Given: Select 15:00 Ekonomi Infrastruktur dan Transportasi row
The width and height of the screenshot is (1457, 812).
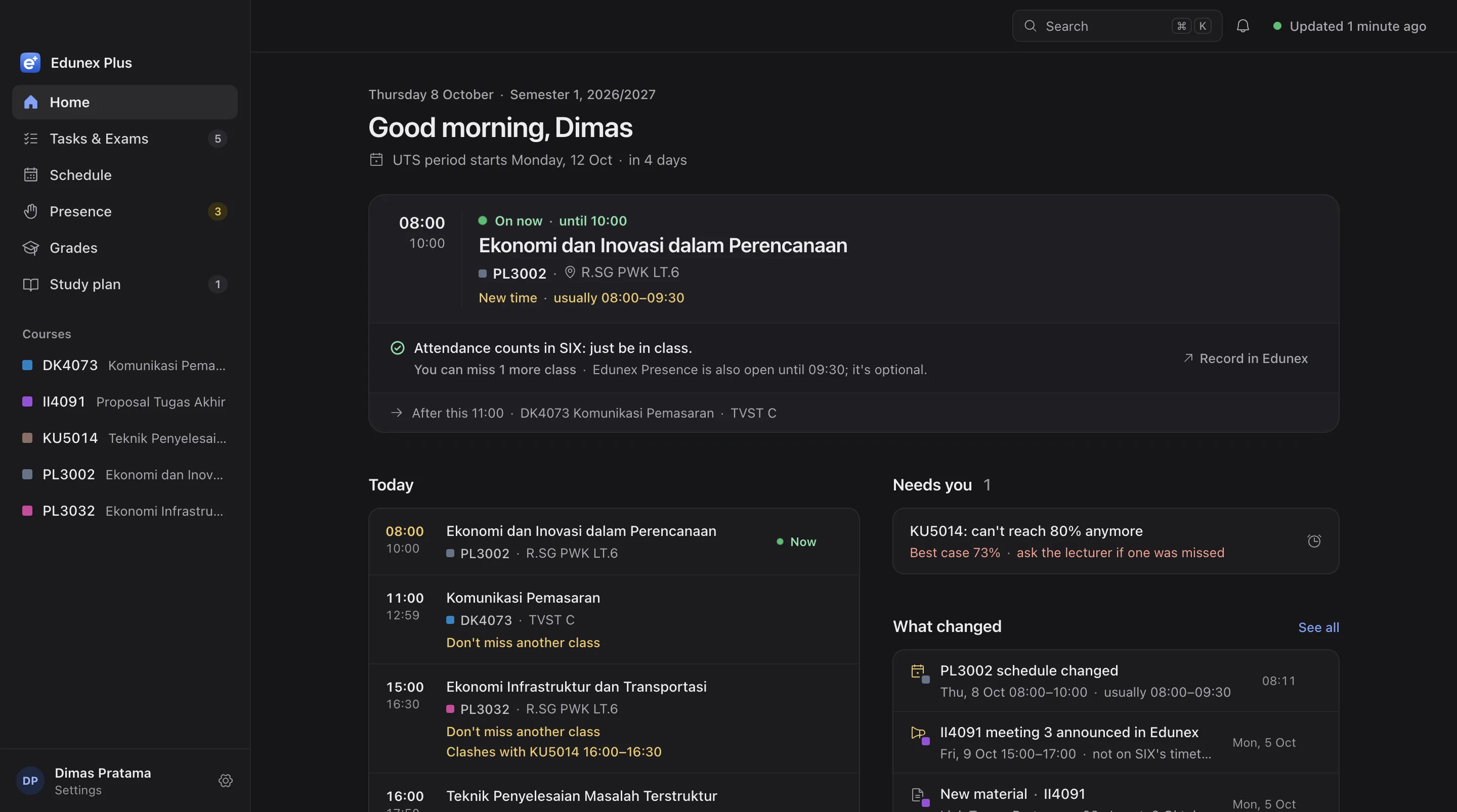Looking at the screenshot, I should tap(614, 718).
